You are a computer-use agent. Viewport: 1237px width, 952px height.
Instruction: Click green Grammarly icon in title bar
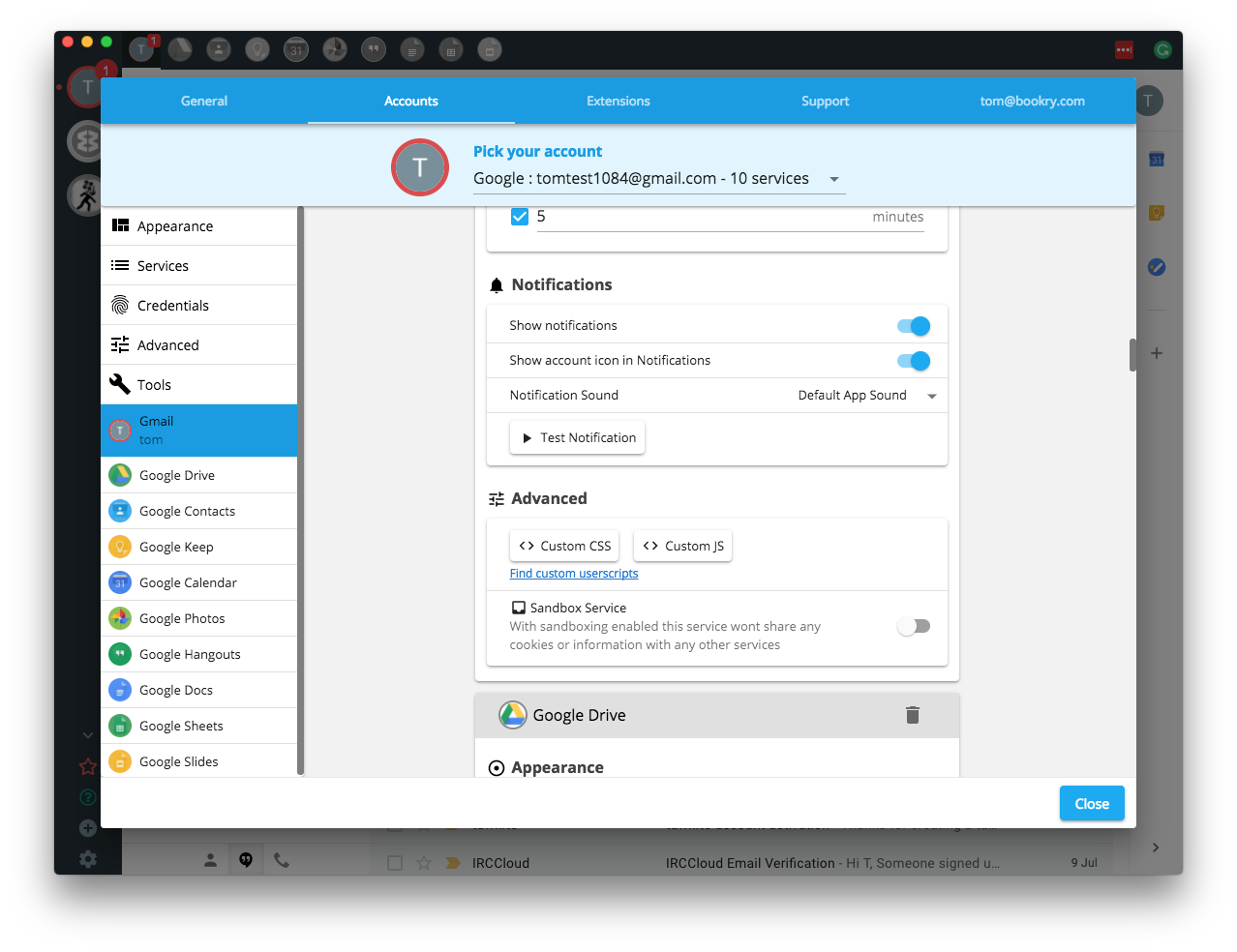1162,49
